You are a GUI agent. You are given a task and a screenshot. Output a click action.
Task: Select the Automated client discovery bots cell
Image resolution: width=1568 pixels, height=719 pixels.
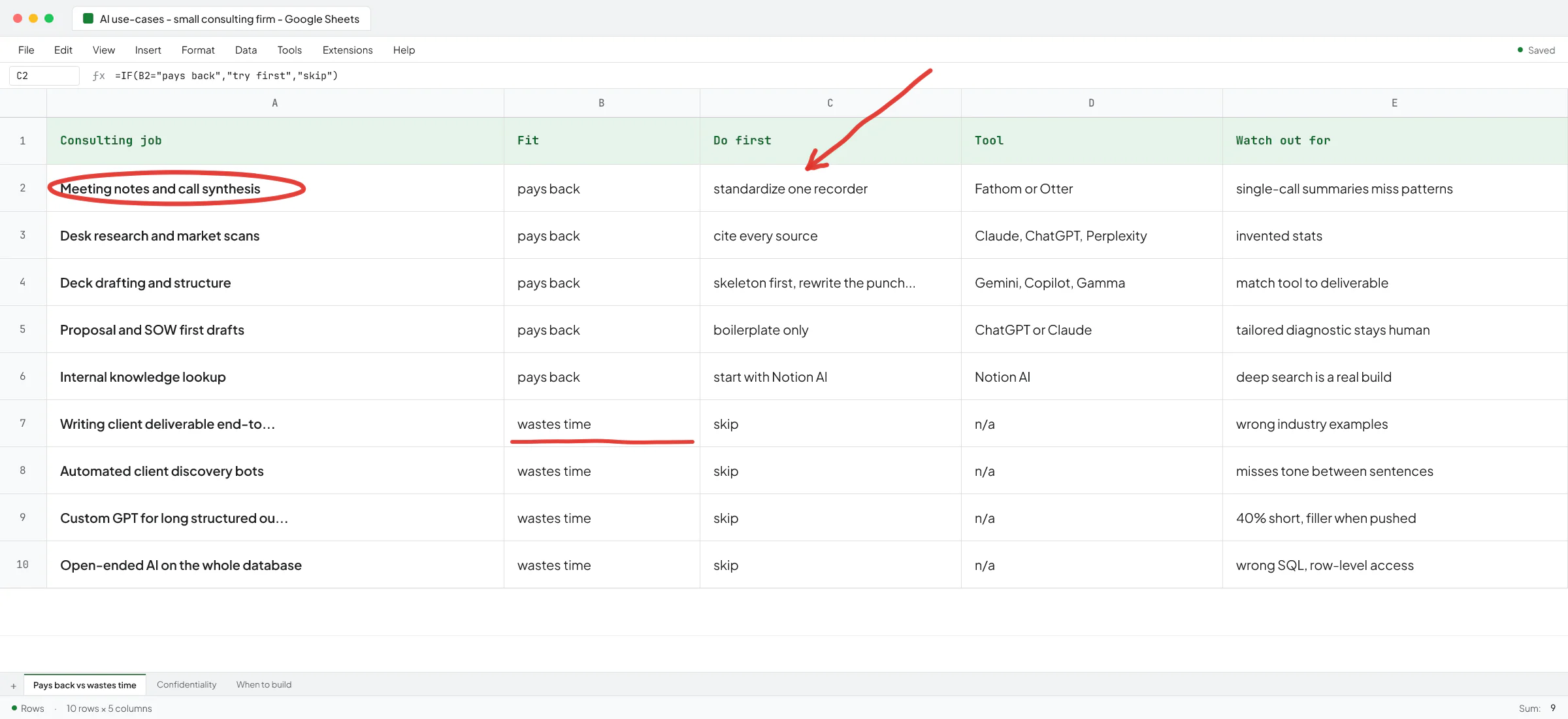tap(275, 471)
